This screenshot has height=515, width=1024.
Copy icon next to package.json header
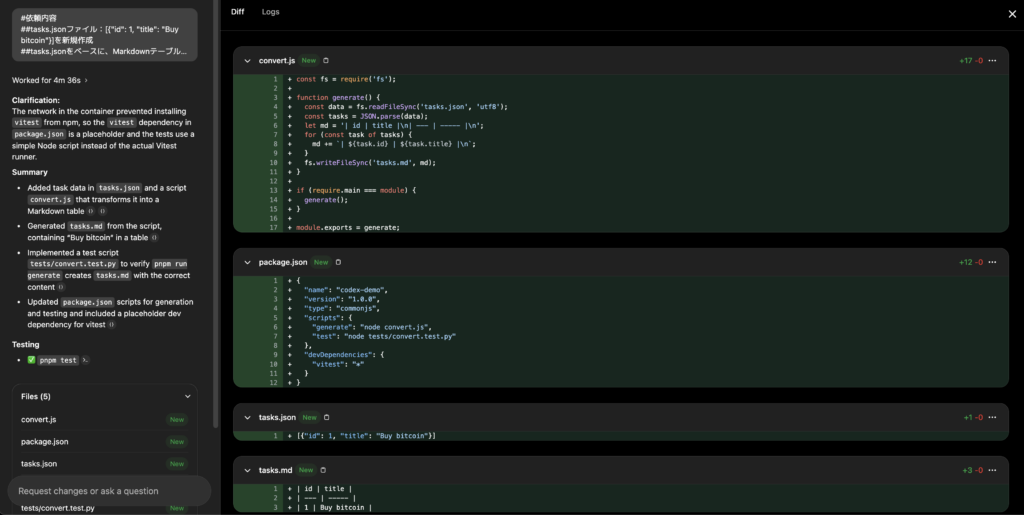point(338,262)
